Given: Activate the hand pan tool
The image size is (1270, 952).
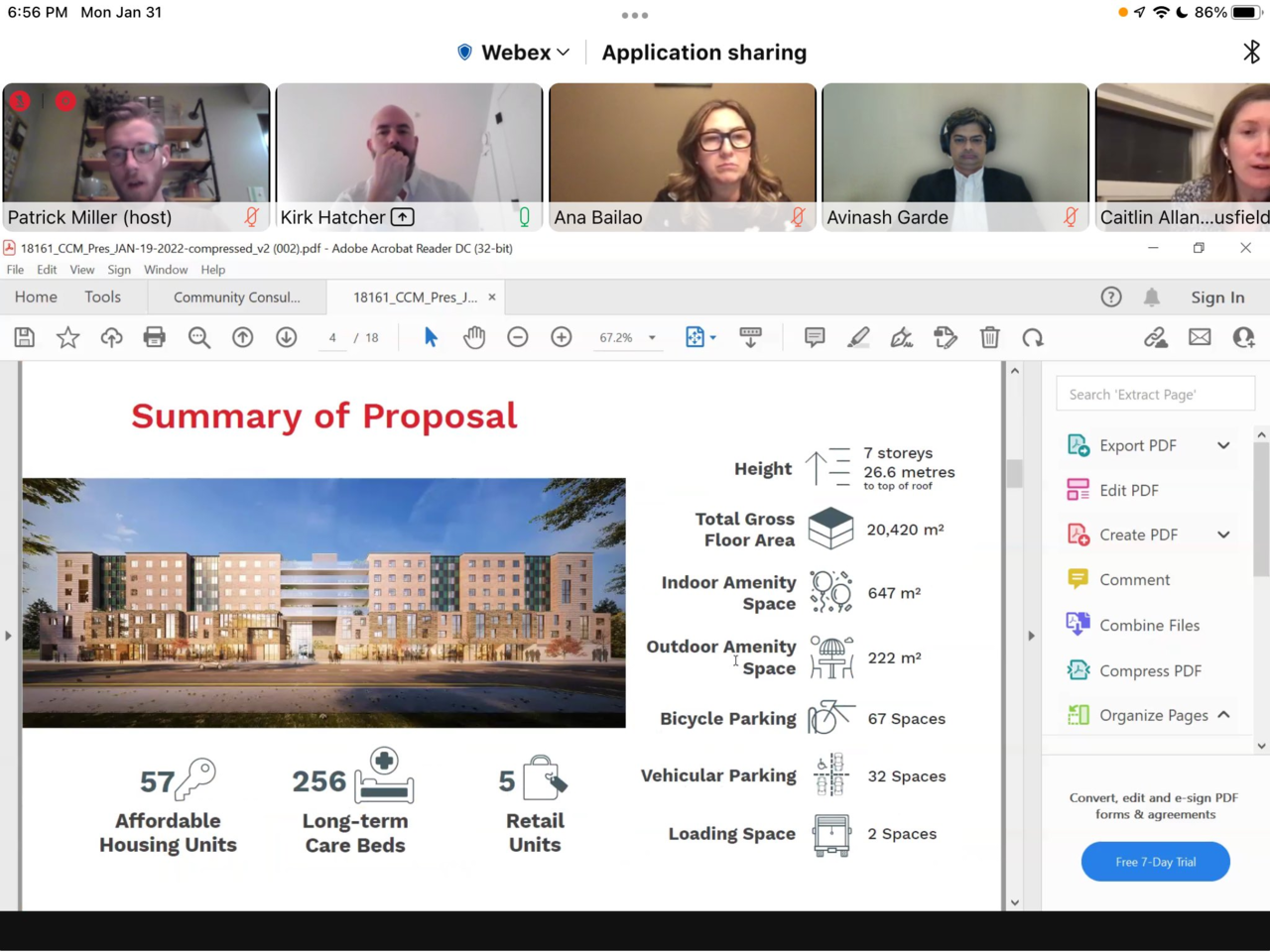Looking at the screenshot, I should 474,337.
